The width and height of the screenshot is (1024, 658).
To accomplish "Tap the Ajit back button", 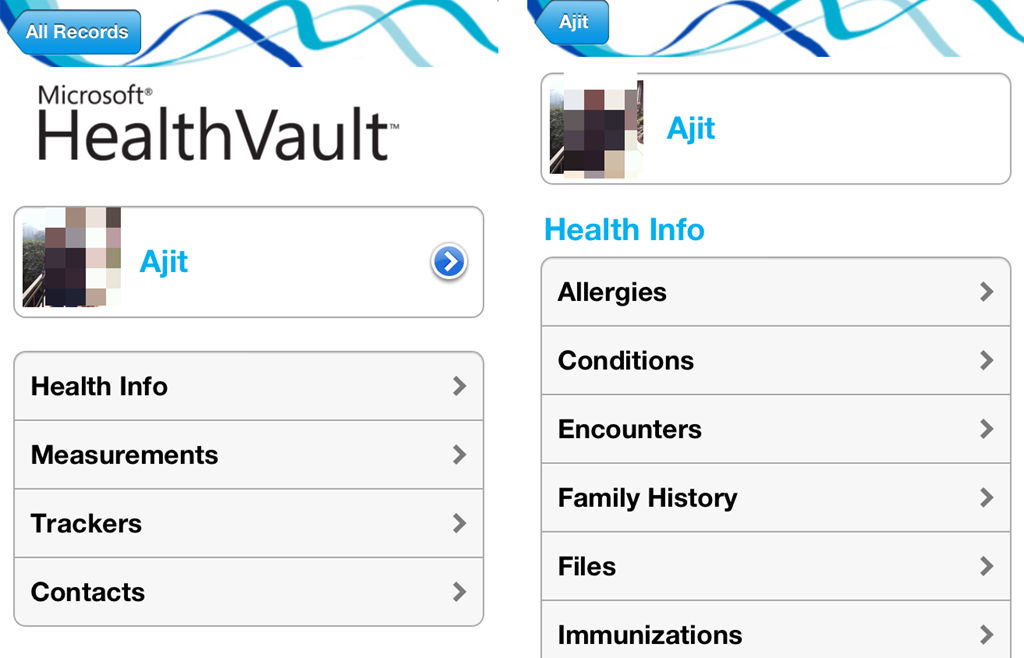I will click(572, 23).
